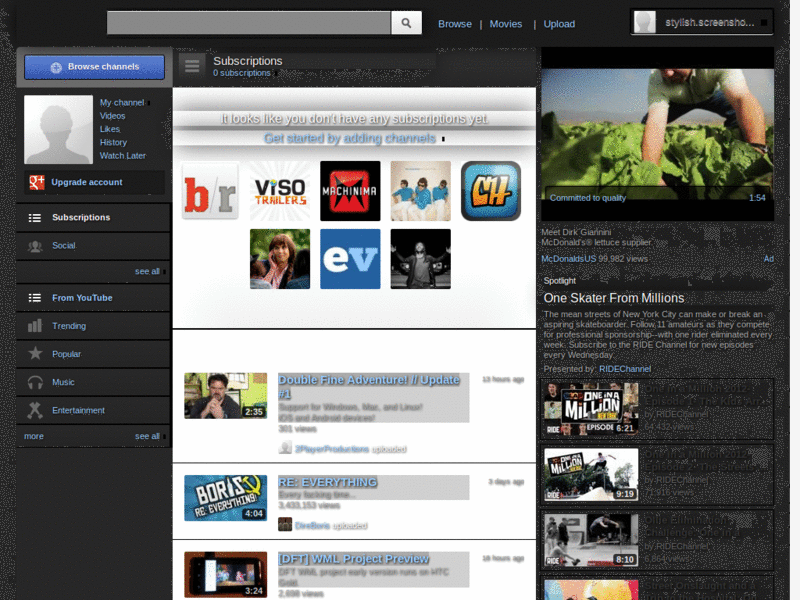Open Likes link in profile menu

coord(110,129)
